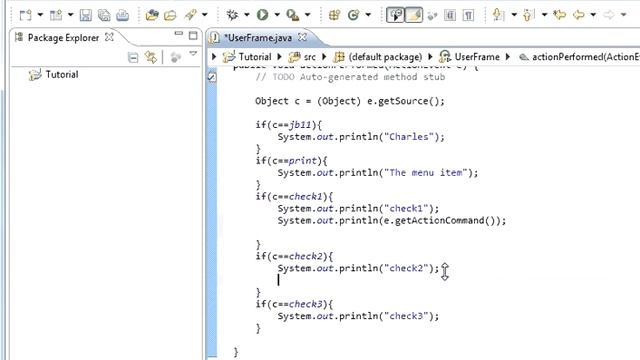Click the Save All icon

tap(104, 15)
